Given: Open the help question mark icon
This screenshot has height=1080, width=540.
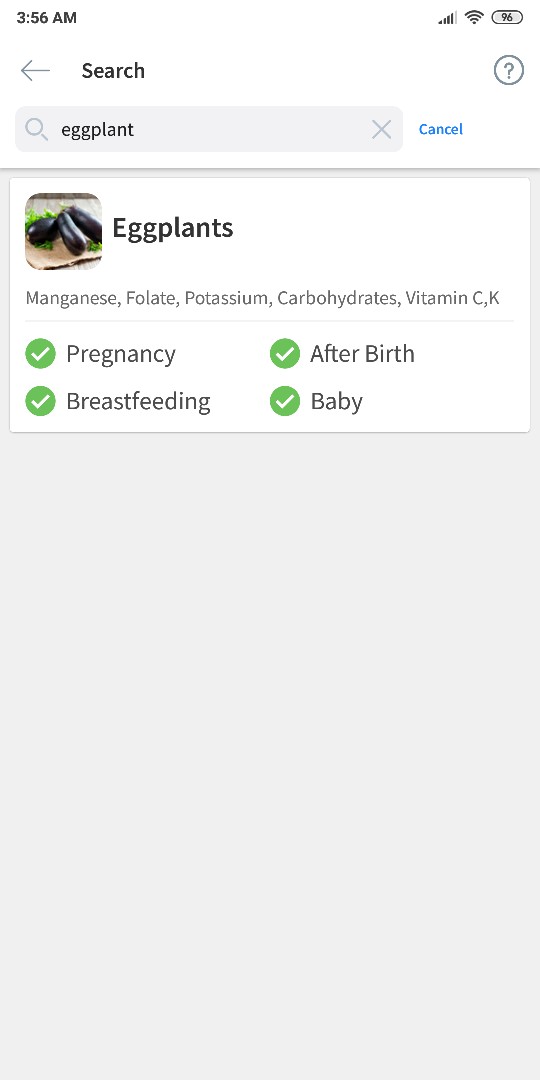Looking at the screenshot, I should coord(508,70).
